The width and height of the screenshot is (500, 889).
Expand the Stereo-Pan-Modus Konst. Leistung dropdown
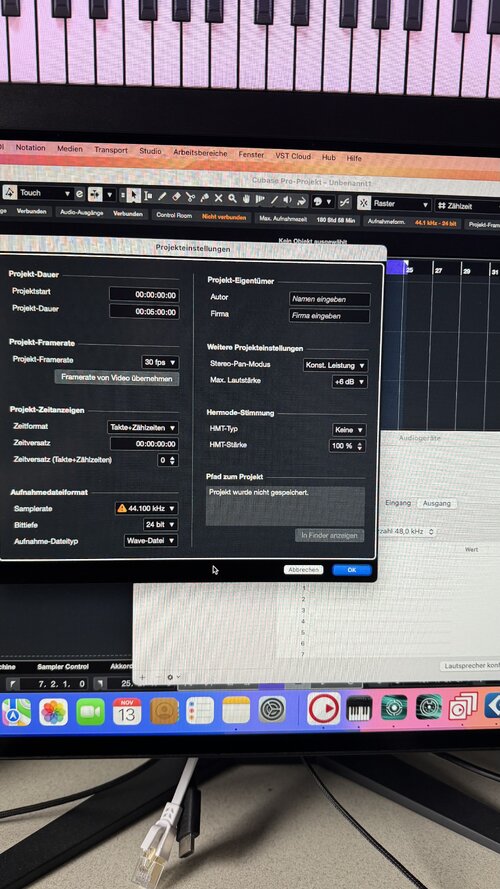click(x=336, y=365)
